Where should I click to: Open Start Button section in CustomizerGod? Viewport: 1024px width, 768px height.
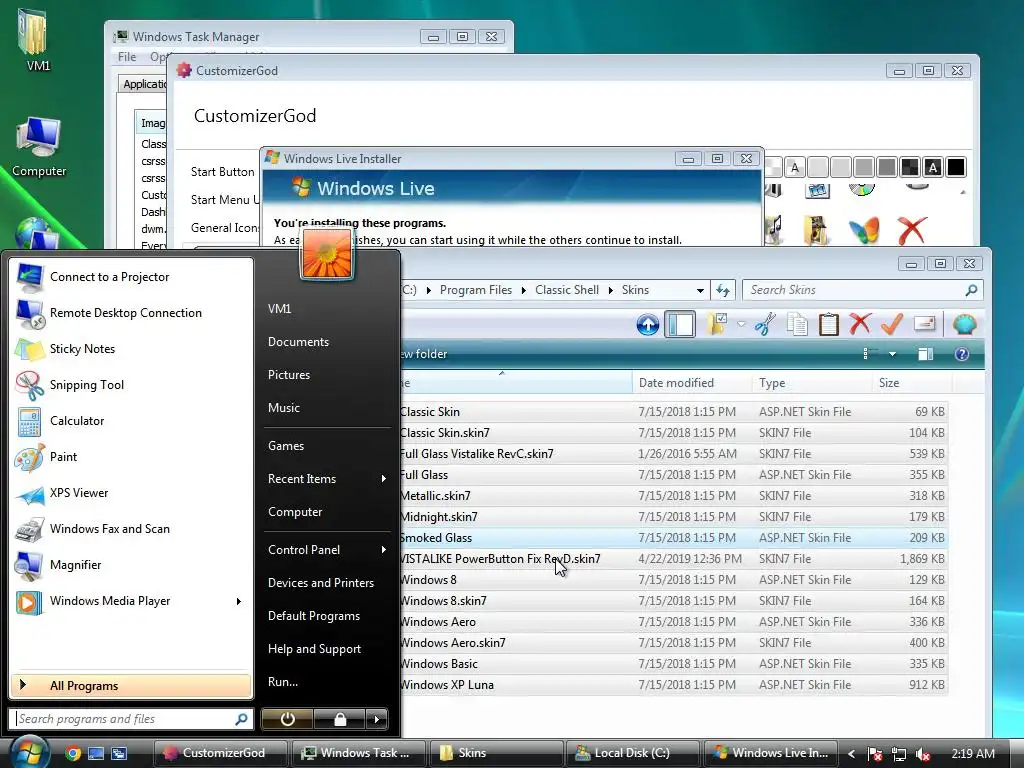click(223, 172)
